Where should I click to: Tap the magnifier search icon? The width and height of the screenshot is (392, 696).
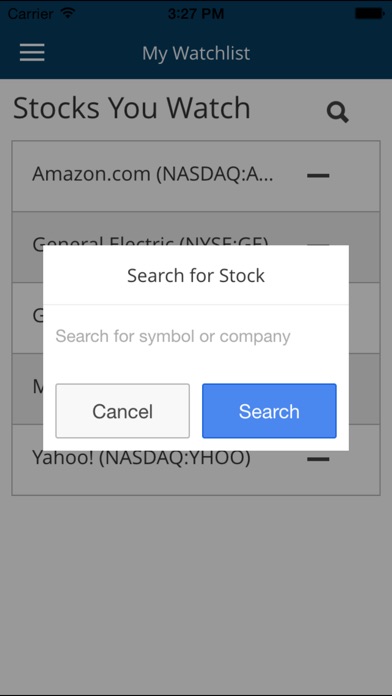point(337,112)
